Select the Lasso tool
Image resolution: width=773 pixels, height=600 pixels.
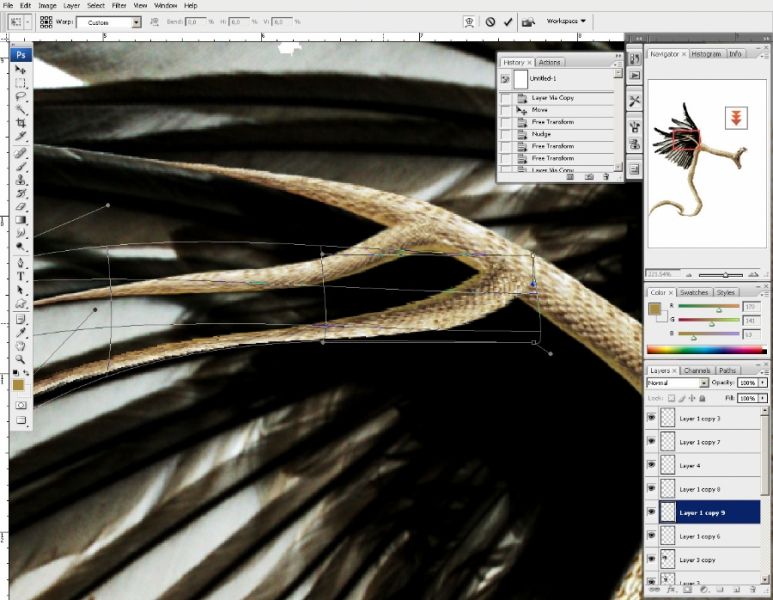[20, 97]
